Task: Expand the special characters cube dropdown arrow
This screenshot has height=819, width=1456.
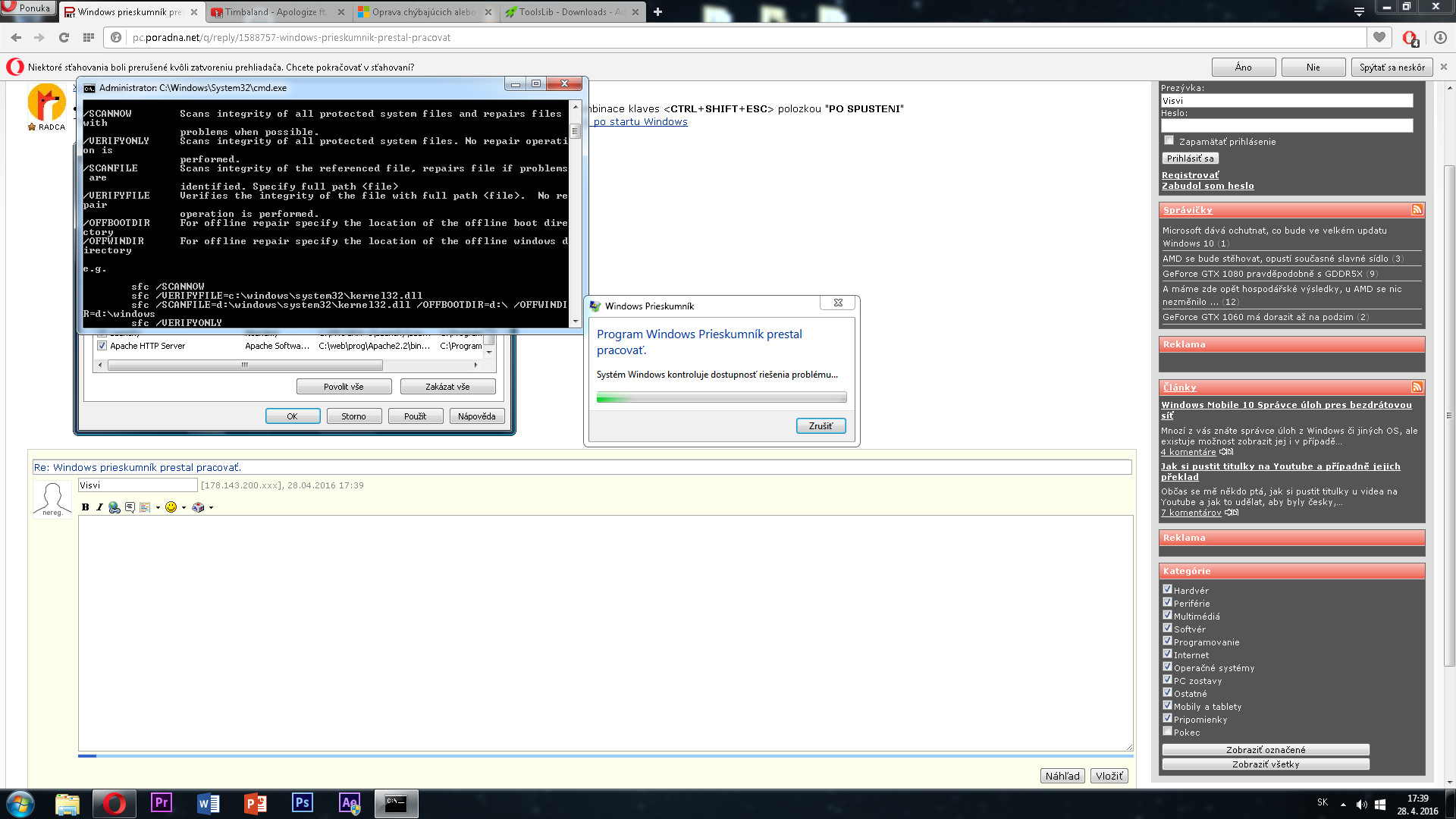Action: pyautogui.click(x=211, y=508)
